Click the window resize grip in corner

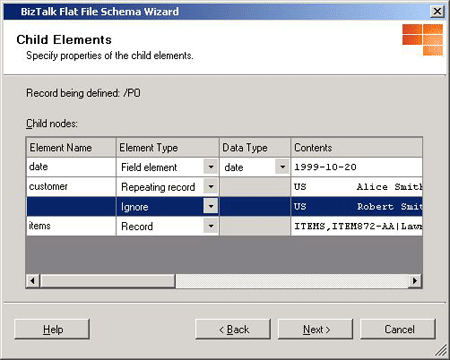(441, 351)
